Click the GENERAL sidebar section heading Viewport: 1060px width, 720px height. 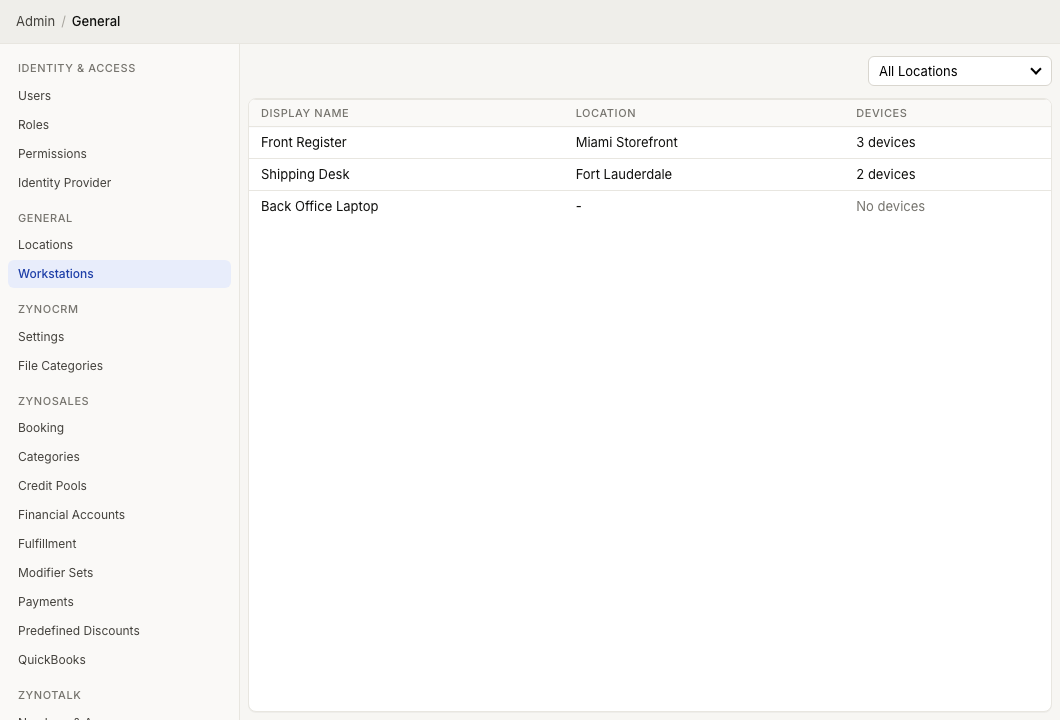coord(45,218)
